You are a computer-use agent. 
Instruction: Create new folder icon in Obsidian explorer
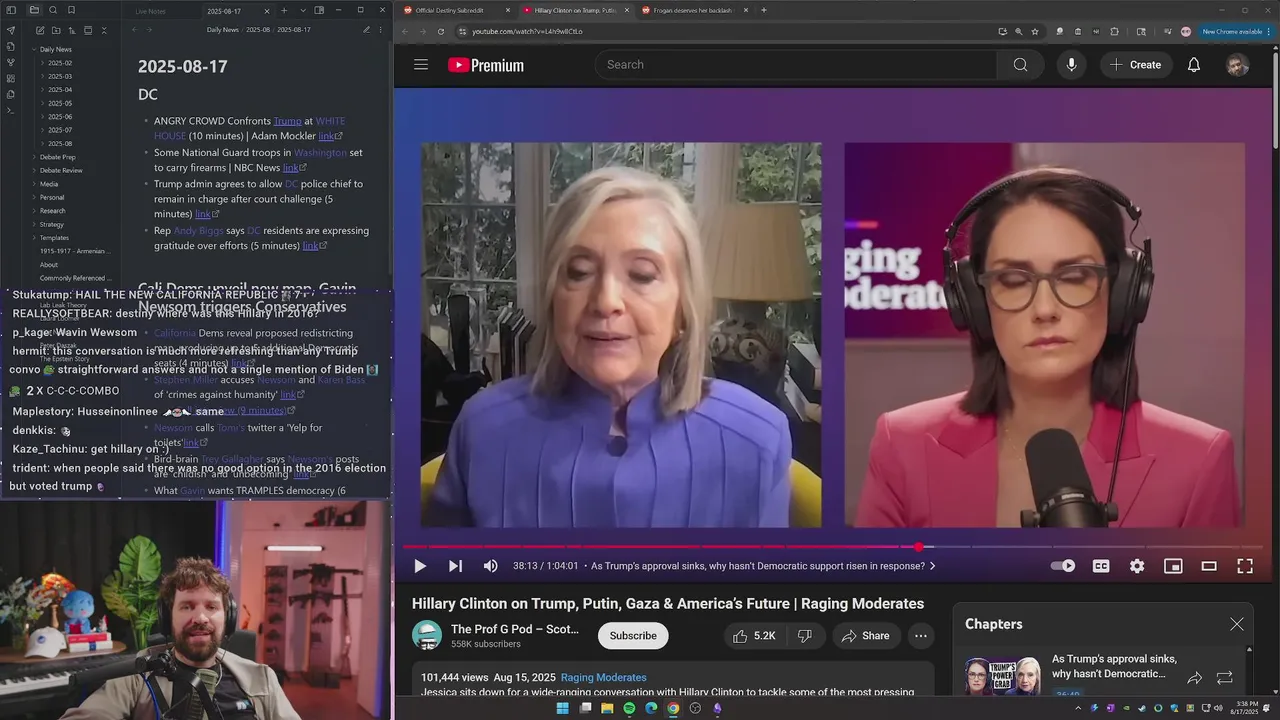[x=56, y=31]
